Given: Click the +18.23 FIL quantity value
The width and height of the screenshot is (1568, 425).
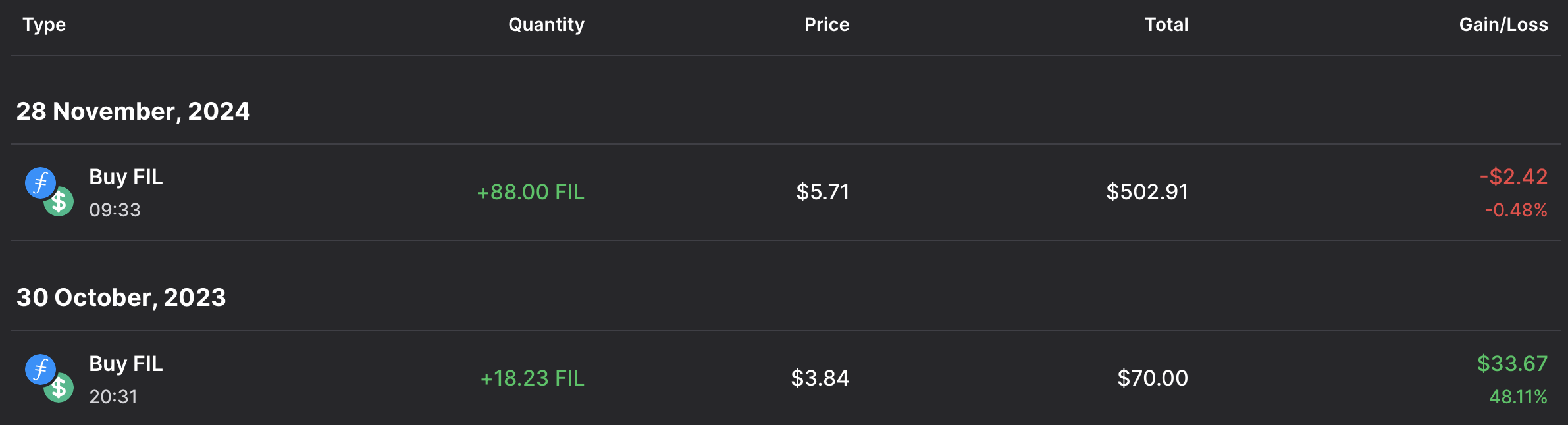Looking at the screenshot, I should click(532, 378).
